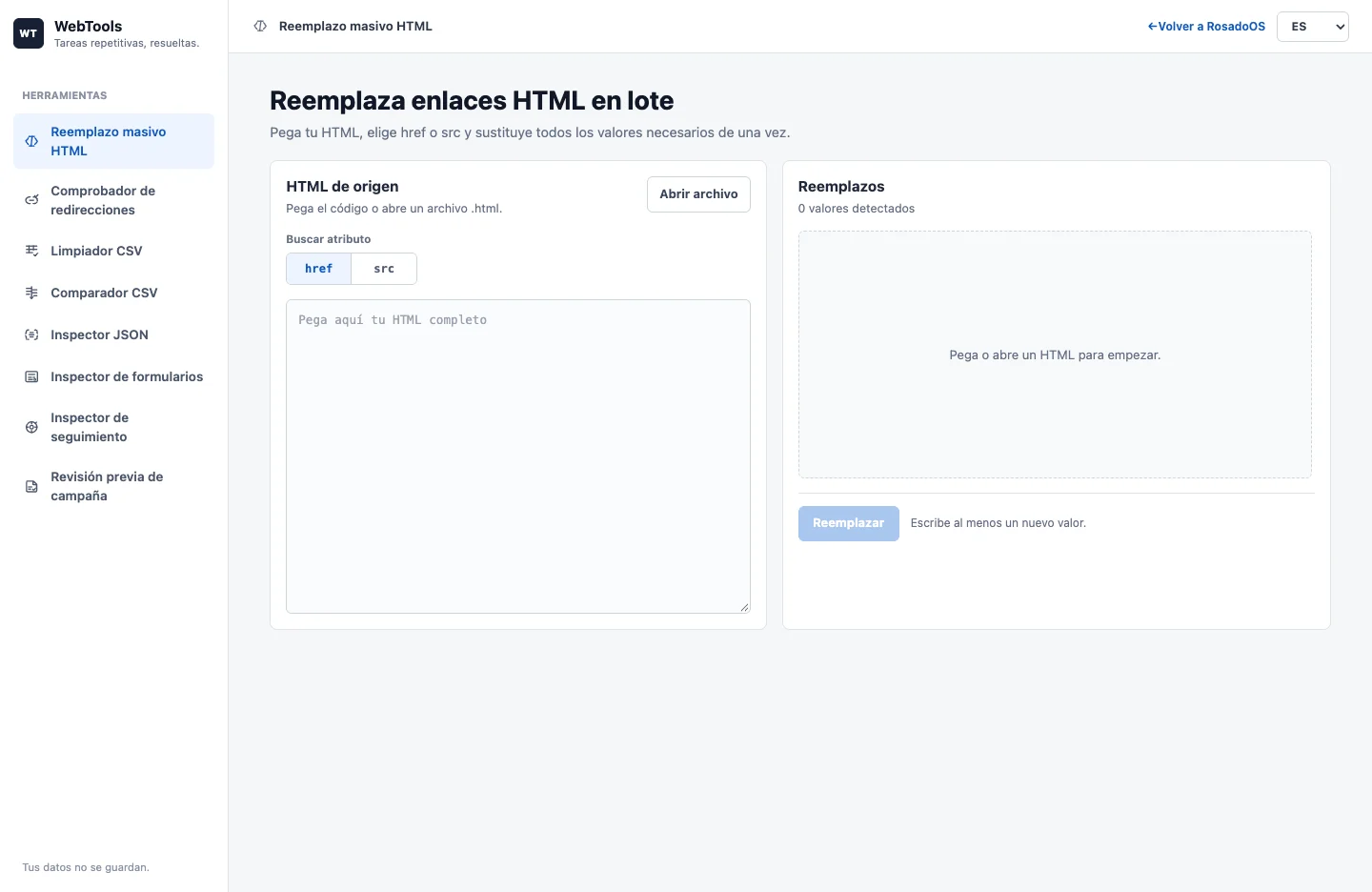
Task: Click the 'Buscar atributo' label
Action: point(329,239)
